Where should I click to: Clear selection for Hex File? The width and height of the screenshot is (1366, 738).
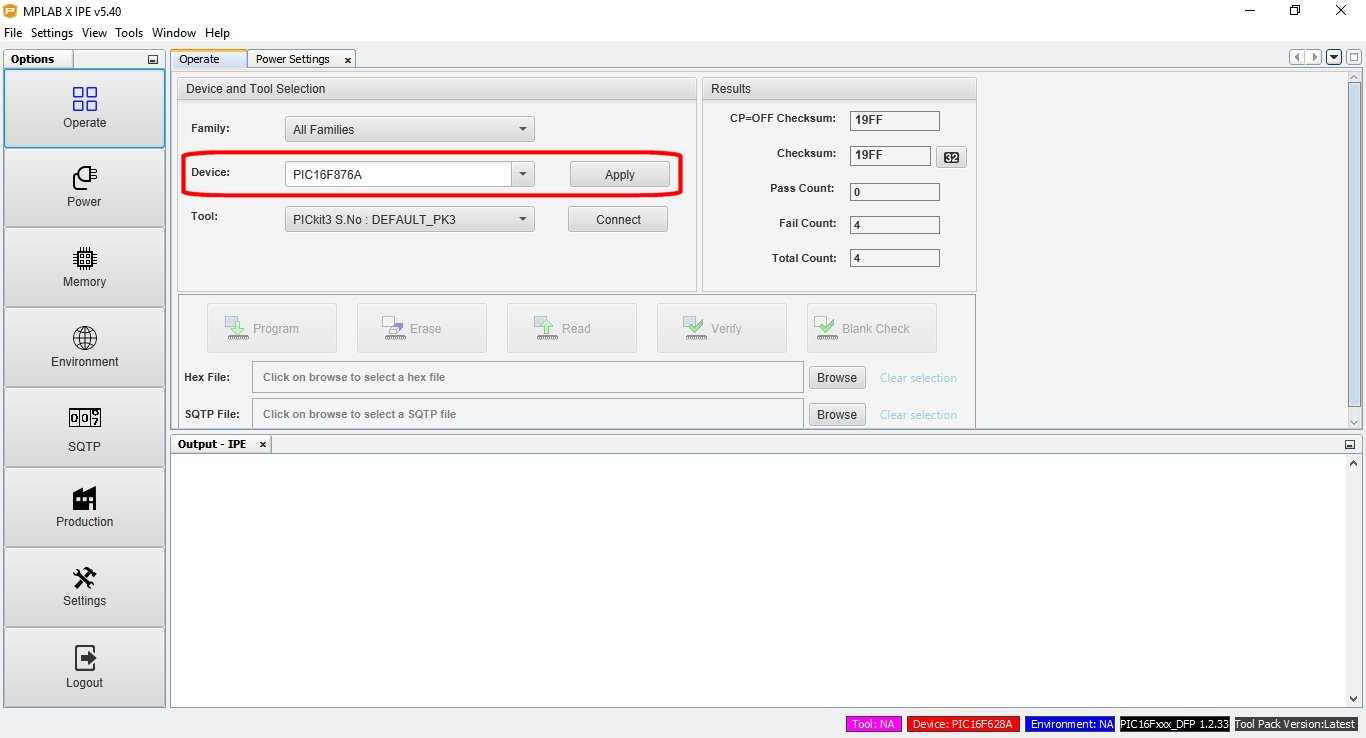[918, 378]
